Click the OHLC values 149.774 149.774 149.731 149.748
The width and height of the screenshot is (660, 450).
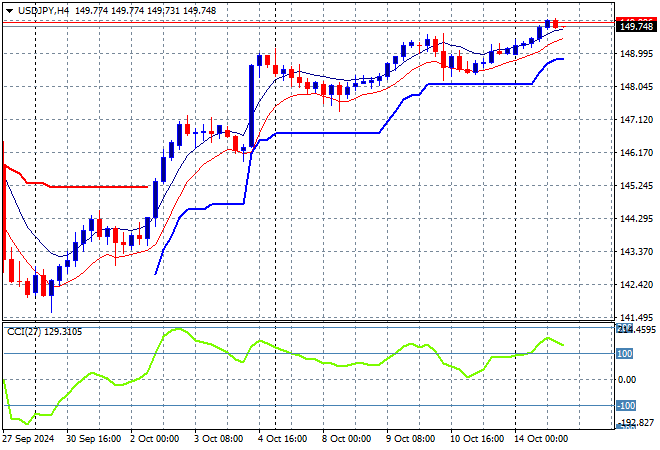pyautogui.click(x=146, y=11)
